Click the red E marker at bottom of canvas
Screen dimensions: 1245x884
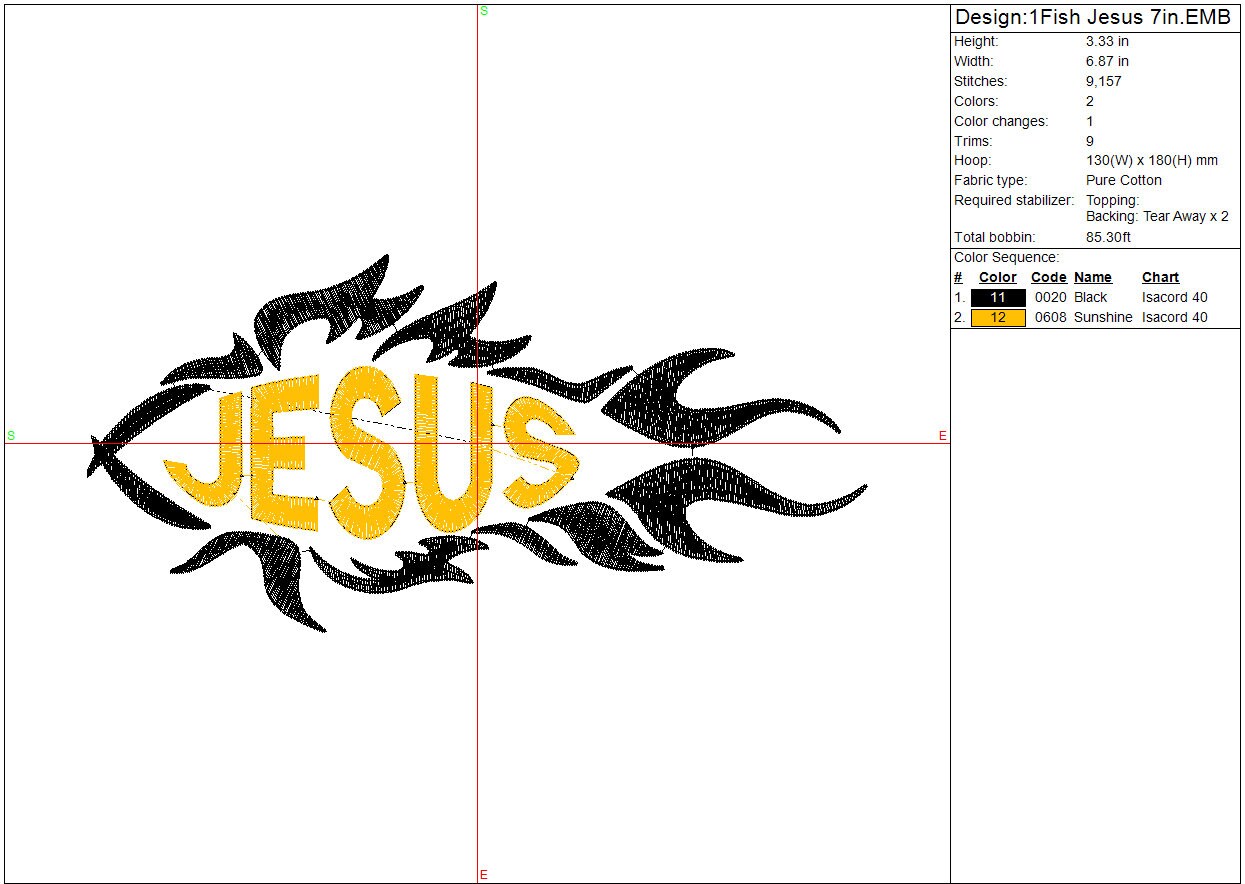tap(484, 875)
